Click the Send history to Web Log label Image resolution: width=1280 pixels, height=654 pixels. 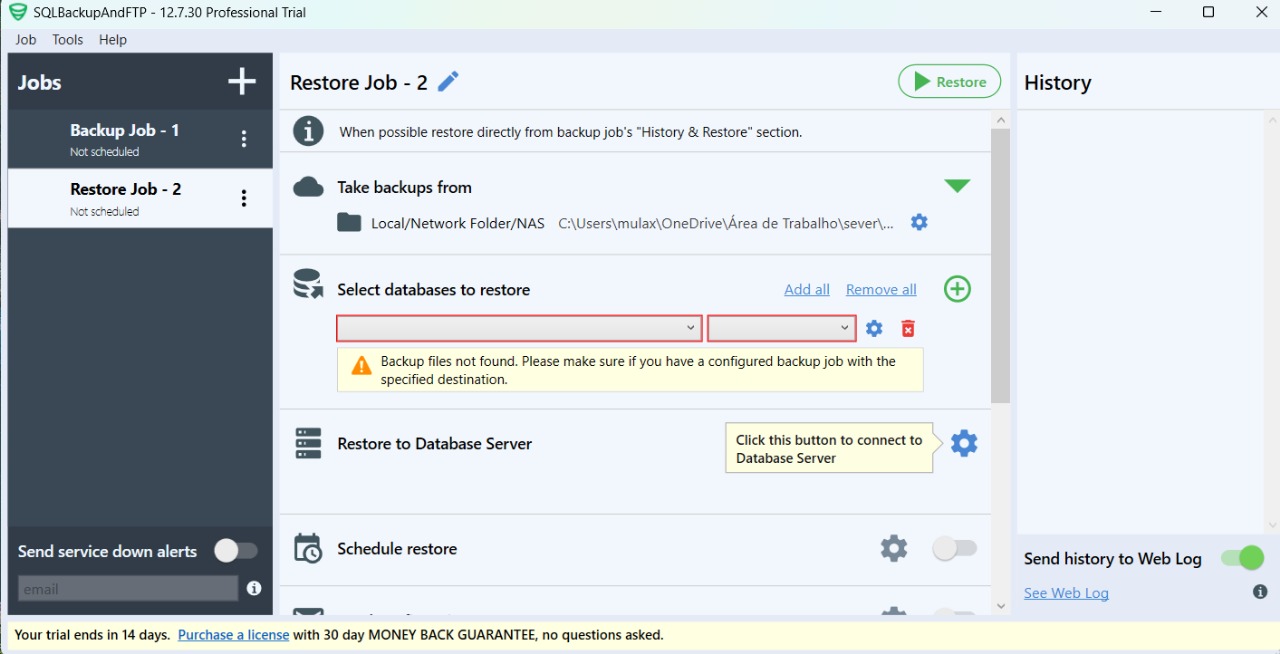[1113, 559]
